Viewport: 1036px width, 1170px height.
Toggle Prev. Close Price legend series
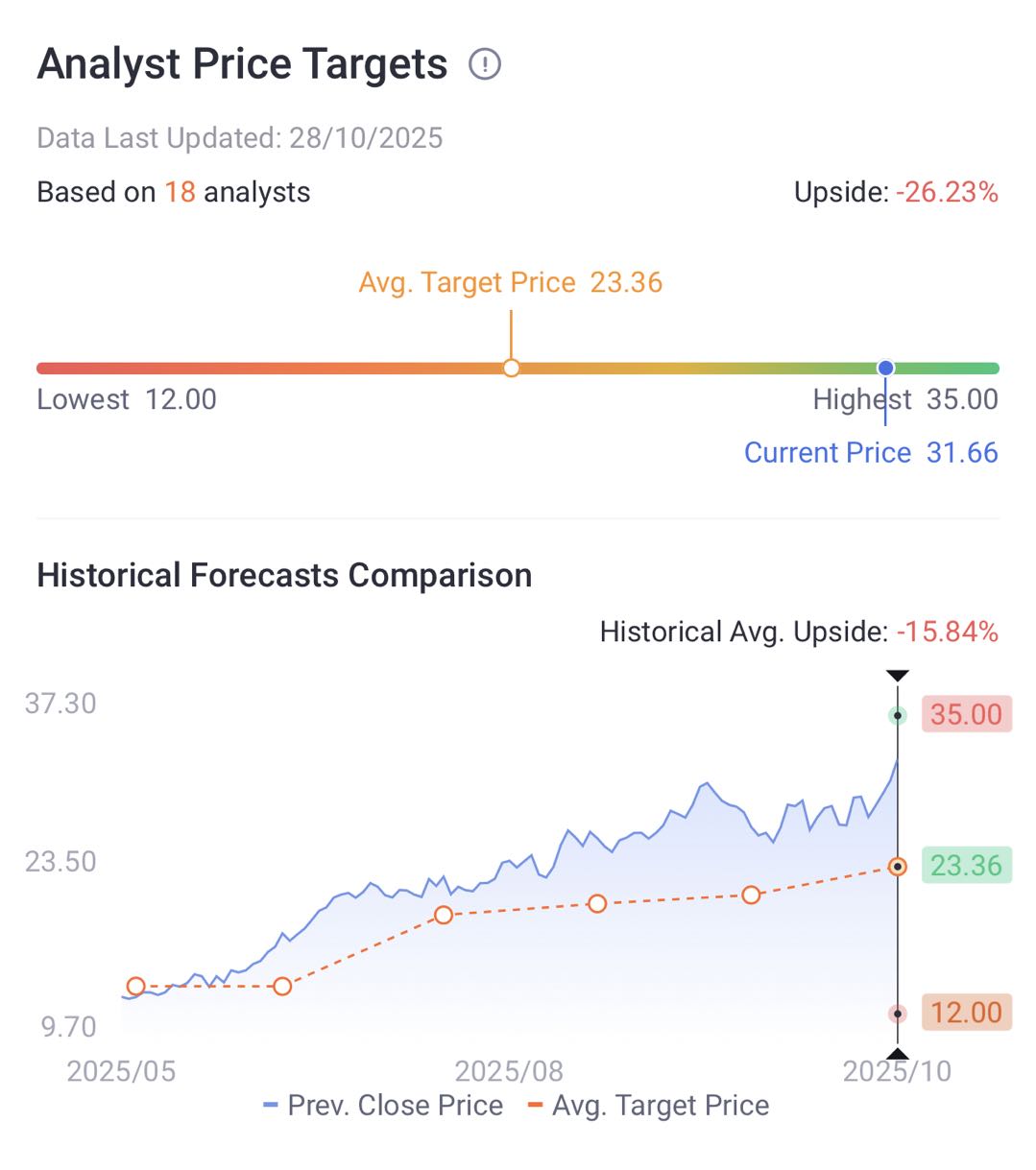(383, 1106)
